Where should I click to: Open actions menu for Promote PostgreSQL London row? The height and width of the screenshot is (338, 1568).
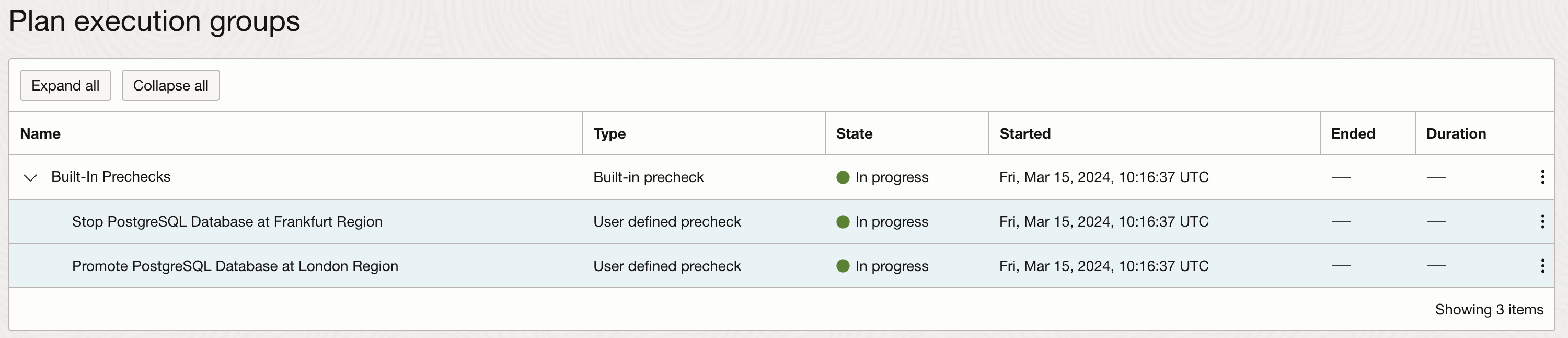tap(1542, 266)
